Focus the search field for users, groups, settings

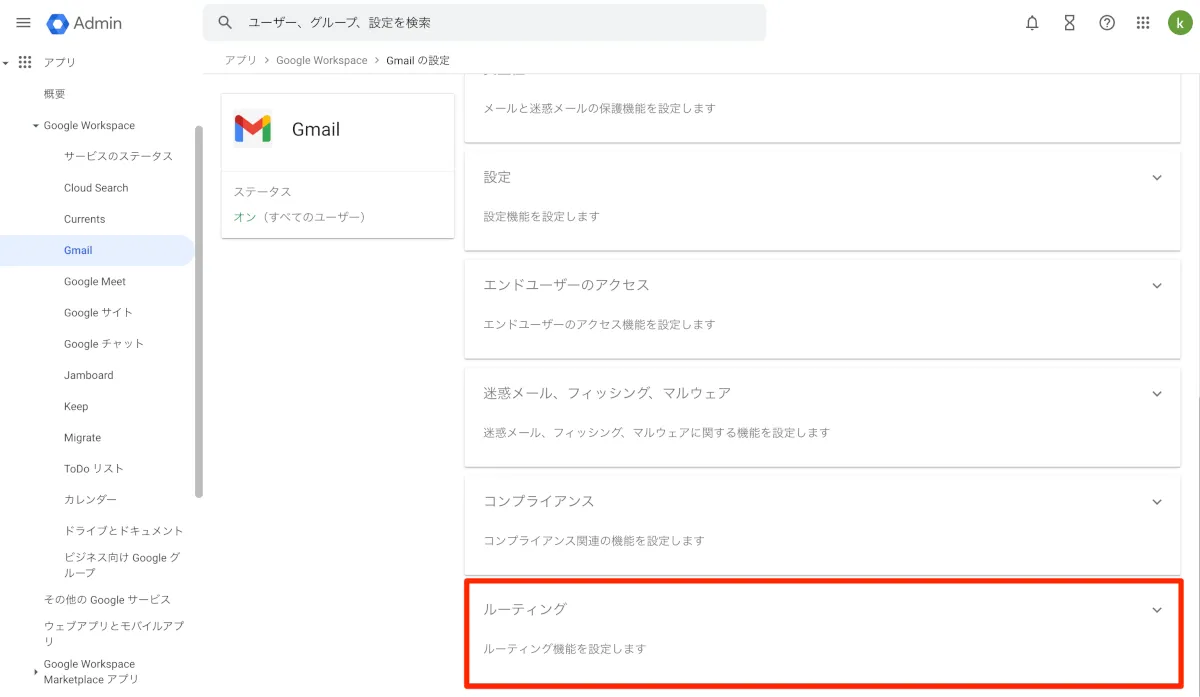484,22
